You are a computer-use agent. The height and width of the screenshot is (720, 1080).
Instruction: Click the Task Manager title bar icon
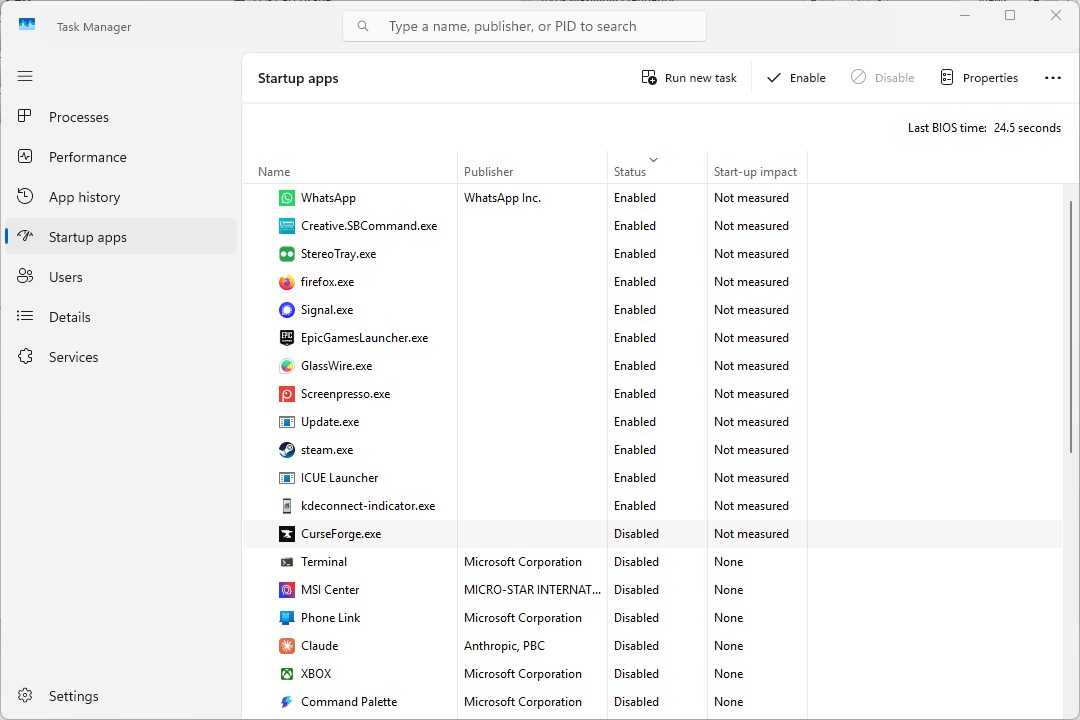(27, 25)
